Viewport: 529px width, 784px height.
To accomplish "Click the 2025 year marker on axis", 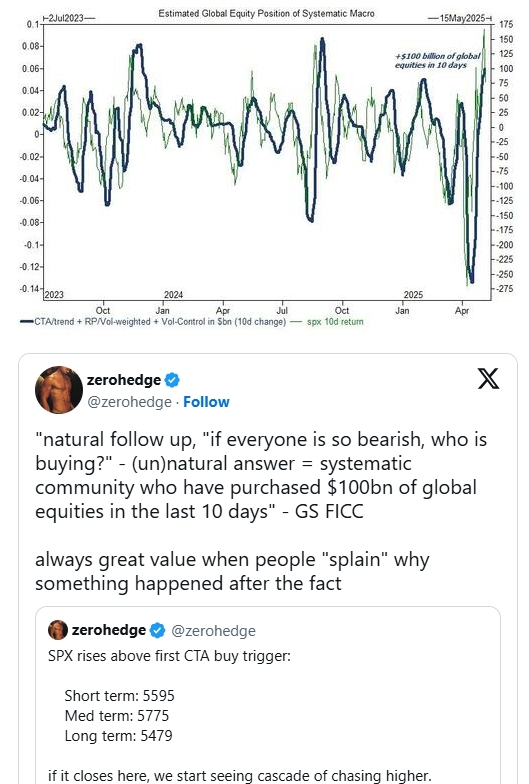I will (x=413, y=295).
